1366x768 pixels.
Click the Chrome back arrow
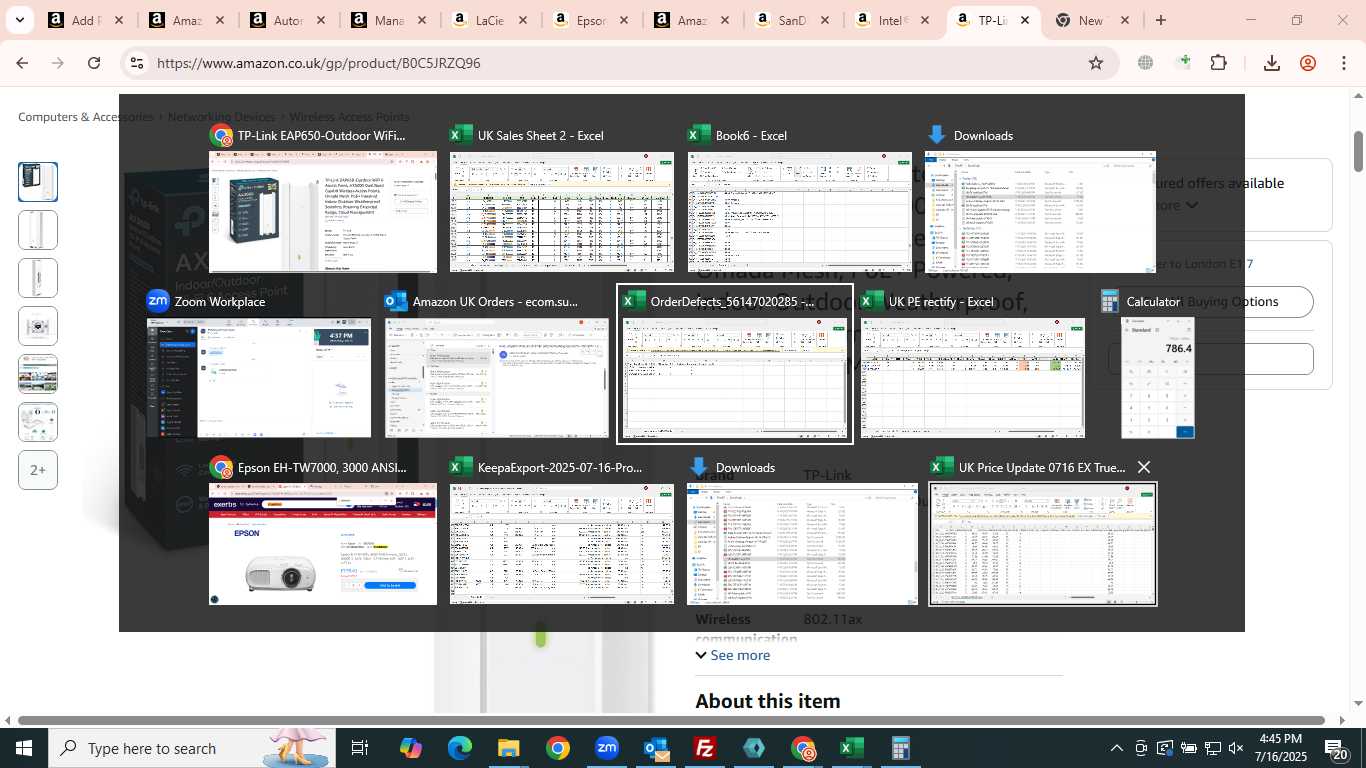[22, 63]
